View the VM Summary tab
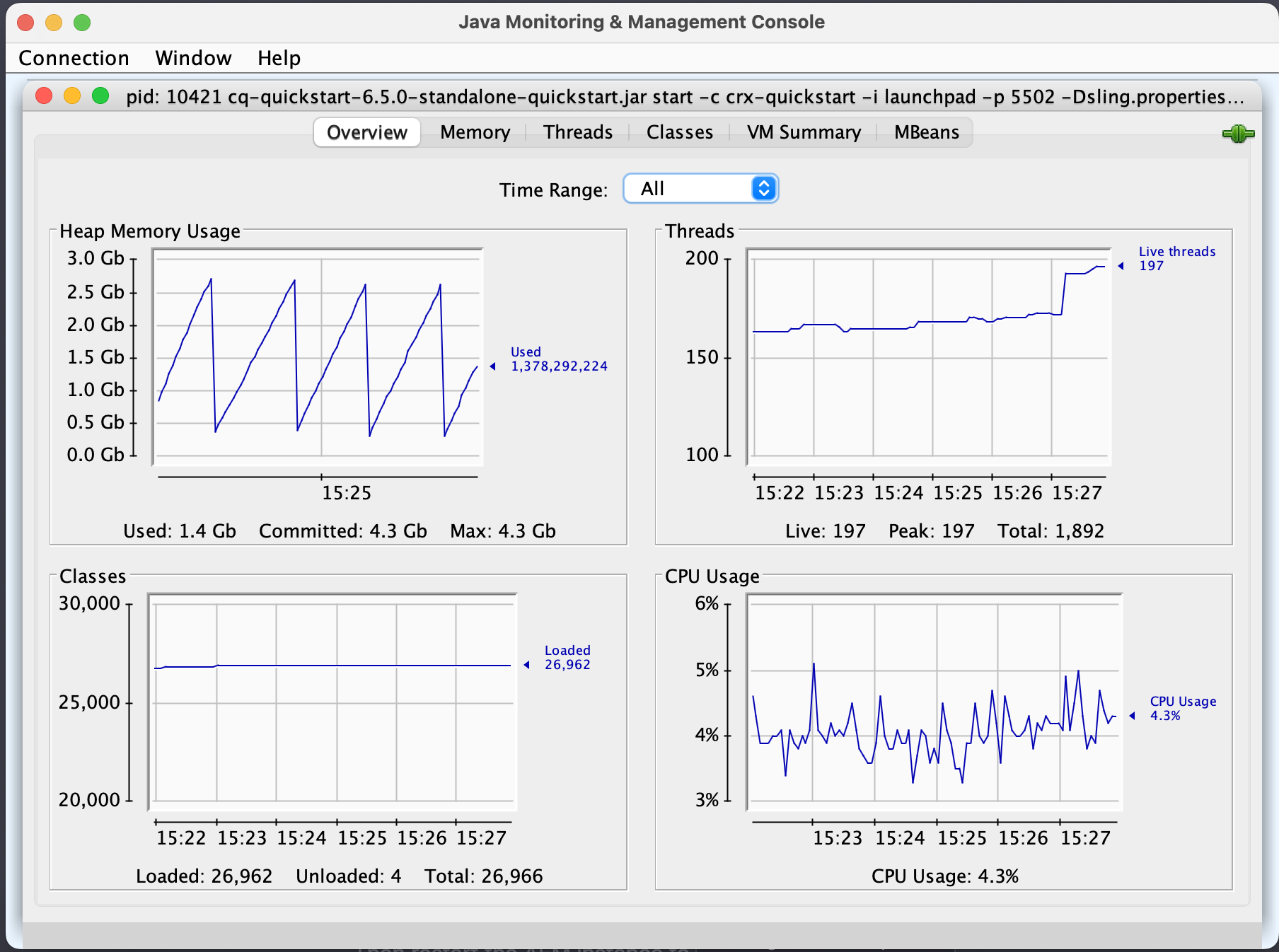 coord(804,132)
